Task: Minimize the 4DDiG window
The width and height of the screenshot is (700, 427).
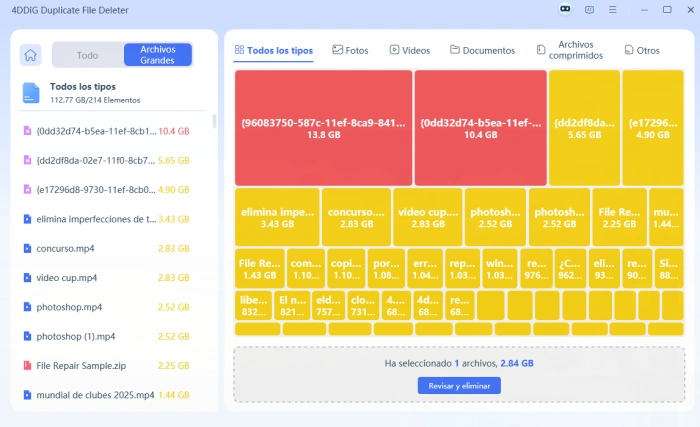Action: tap(644, 10)
